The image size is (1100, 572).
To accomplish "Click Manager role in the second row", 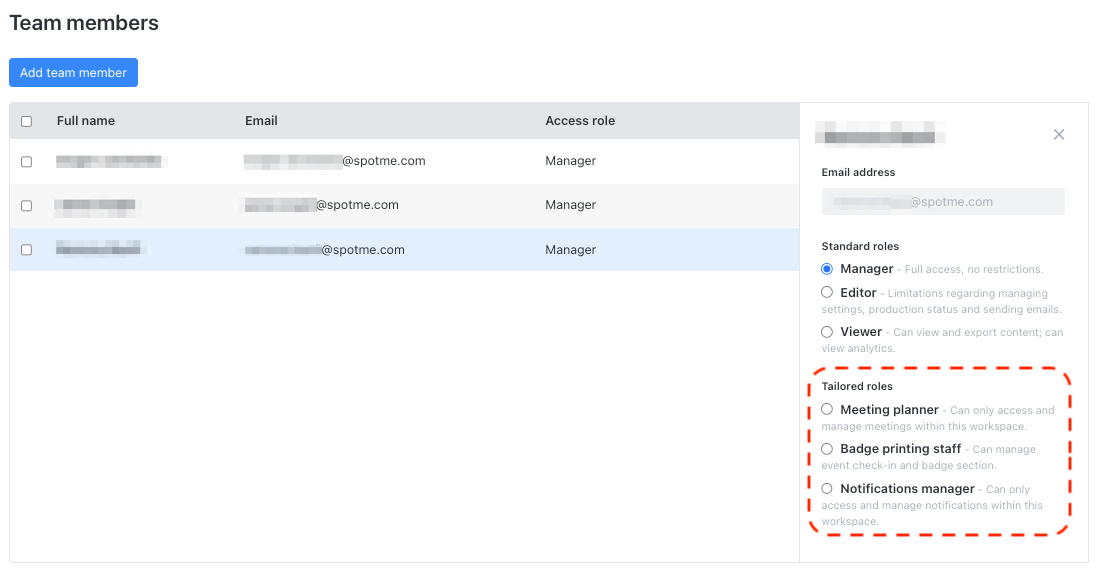I will [x=570, y=205].
